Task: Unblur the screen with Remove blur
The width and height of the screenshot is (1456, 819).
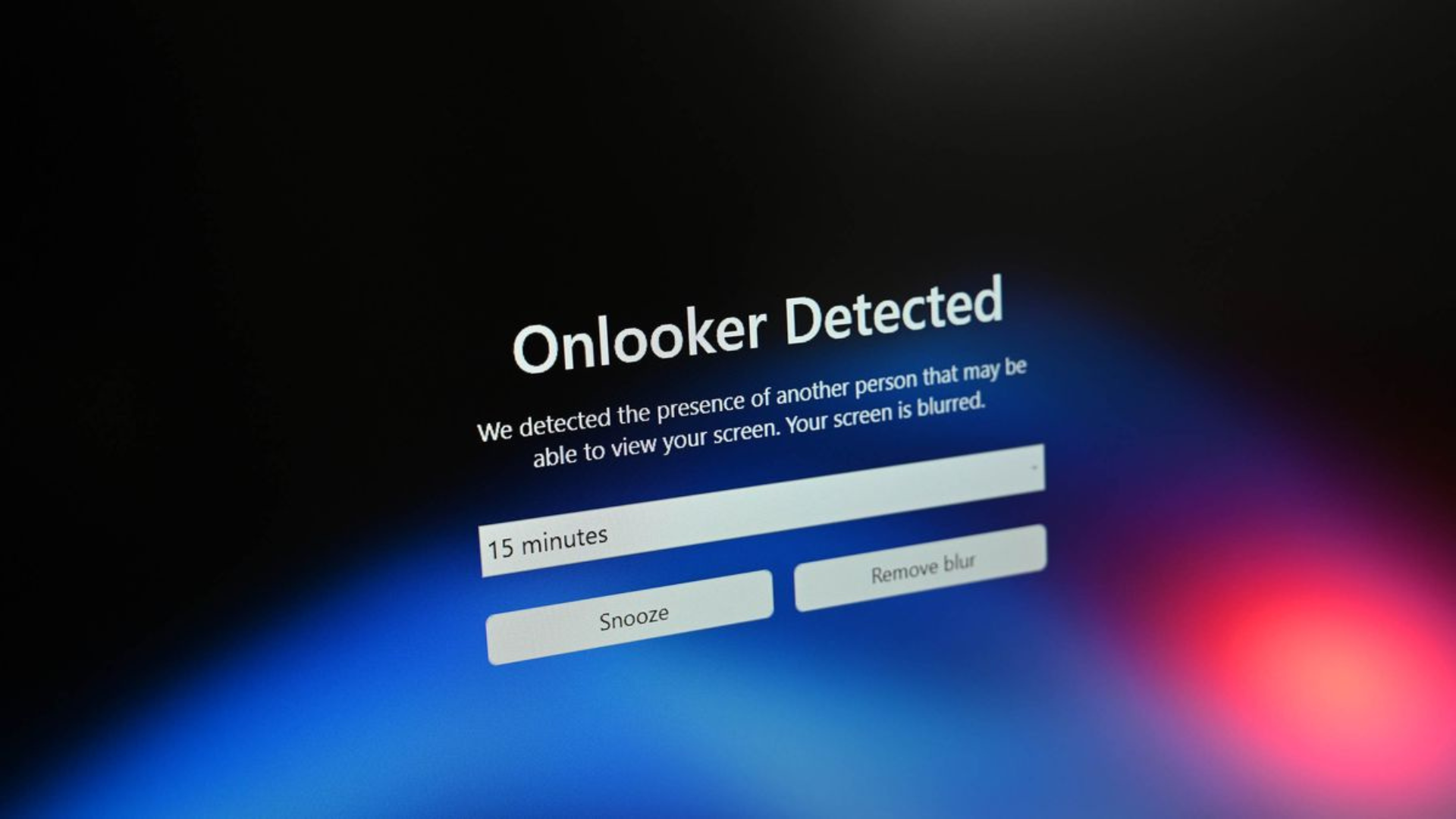Action: coord(921,568)
